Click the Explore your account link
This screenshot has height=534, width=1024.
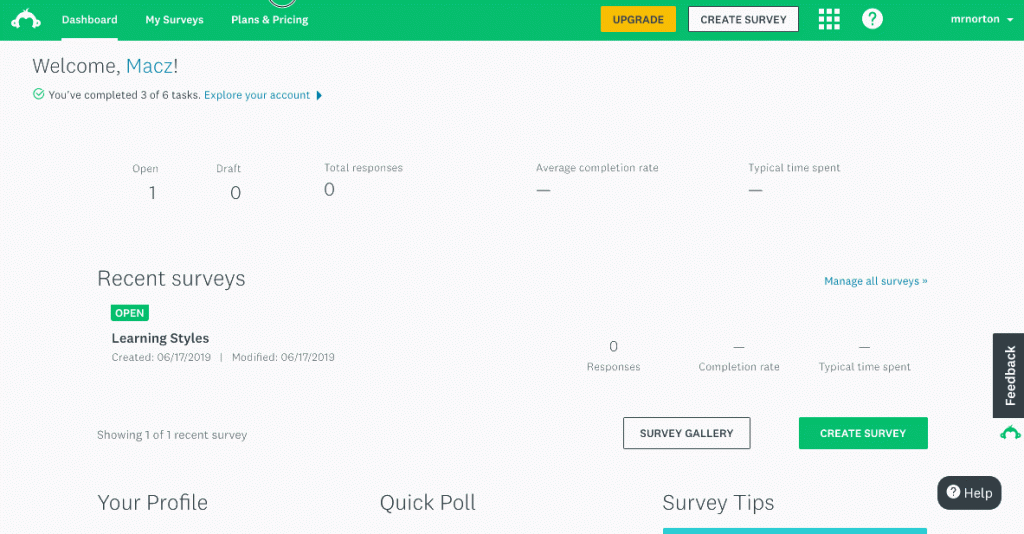(257, 95)
